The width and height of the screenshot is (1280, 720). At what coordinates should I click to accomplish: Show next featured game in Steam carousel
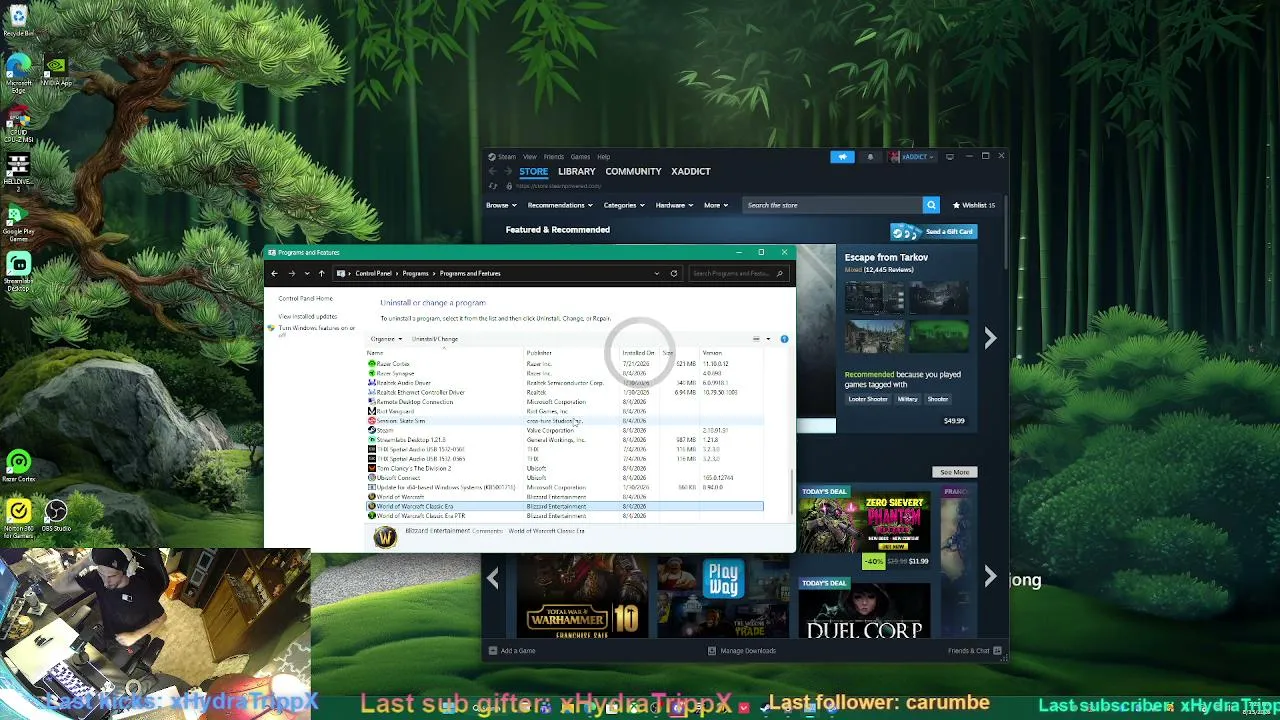click(990, 339)
